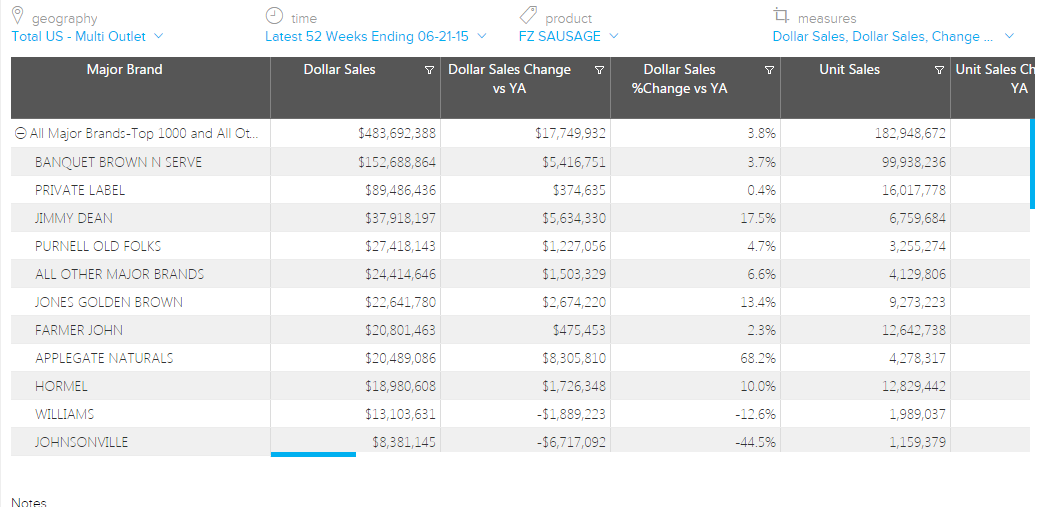Collapse All Major Brands row group
This screenshot has width=1046, height=507.
pos(21,134)
